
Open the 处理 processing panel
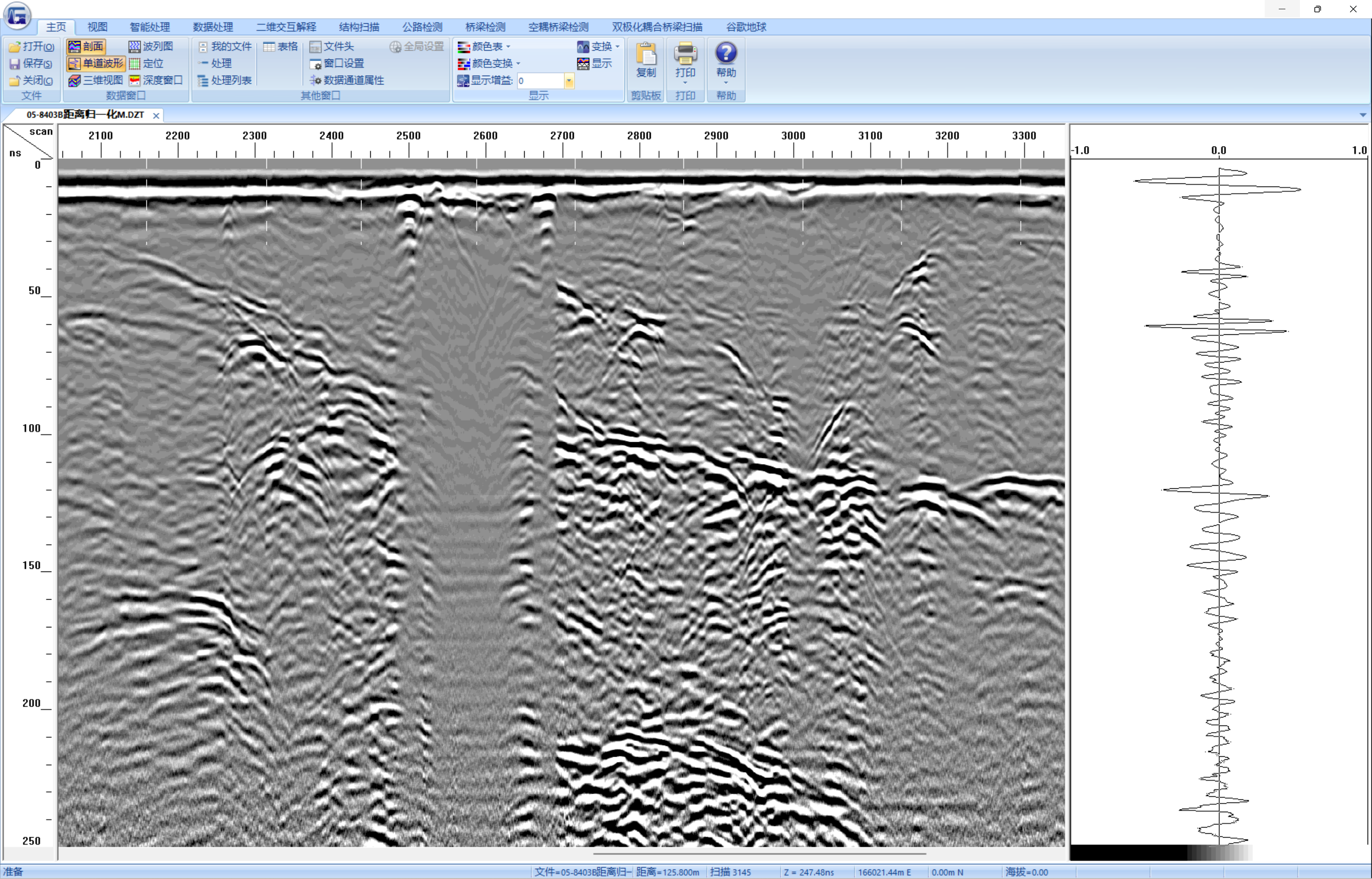(215, 63)
